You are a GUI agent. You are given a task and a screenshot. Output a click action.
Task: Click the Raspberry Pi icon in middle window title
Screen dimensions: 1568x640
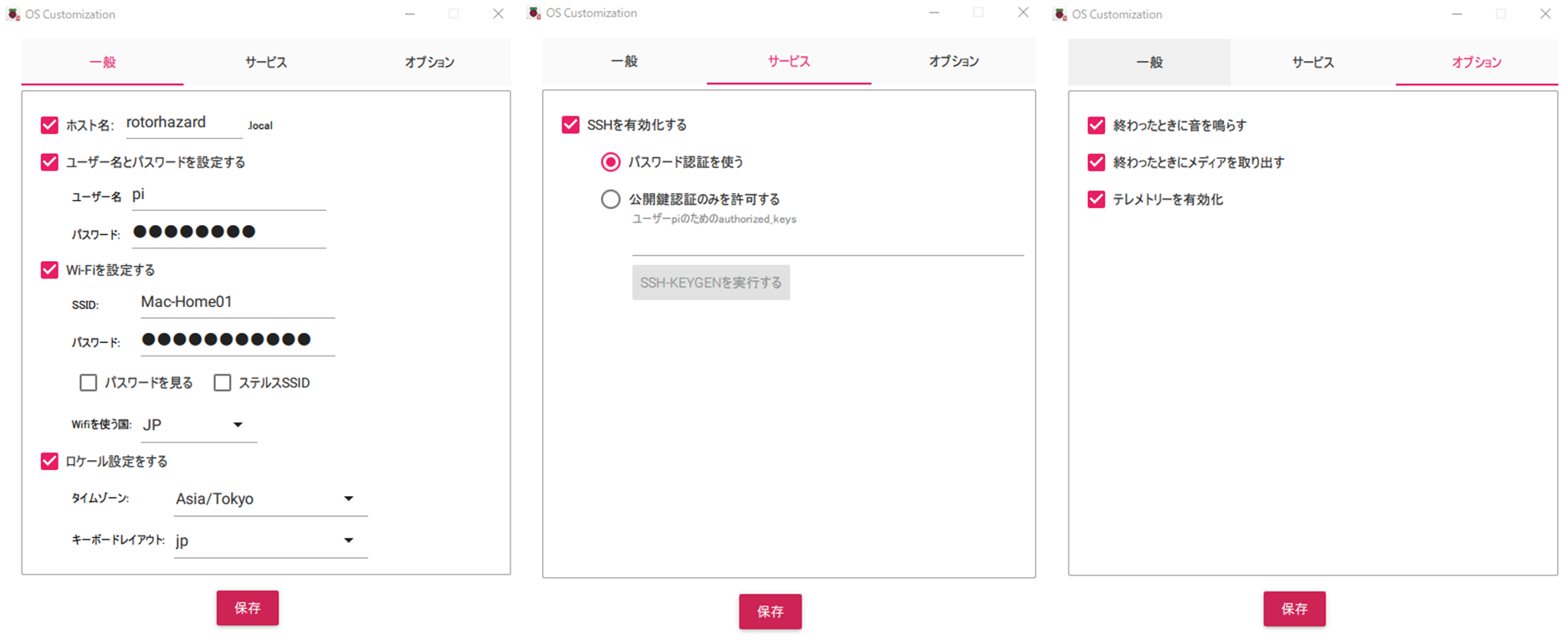point(535,13)
